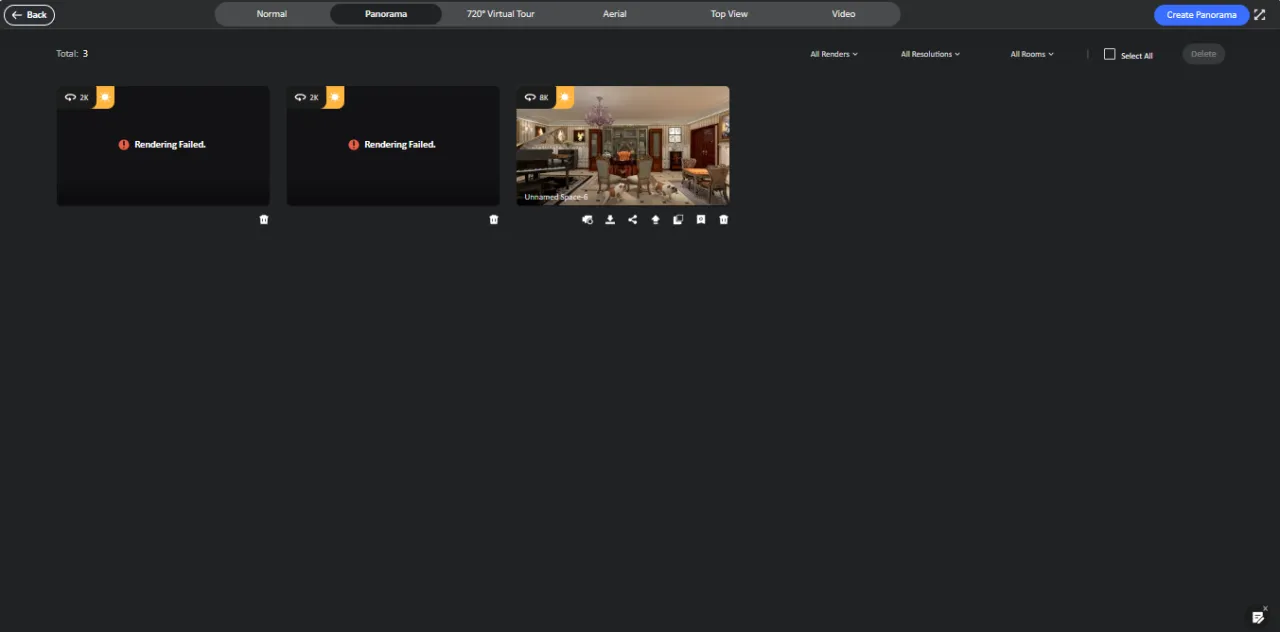
Task: Expand the All Renders dropdown
Action: point(834,54)
